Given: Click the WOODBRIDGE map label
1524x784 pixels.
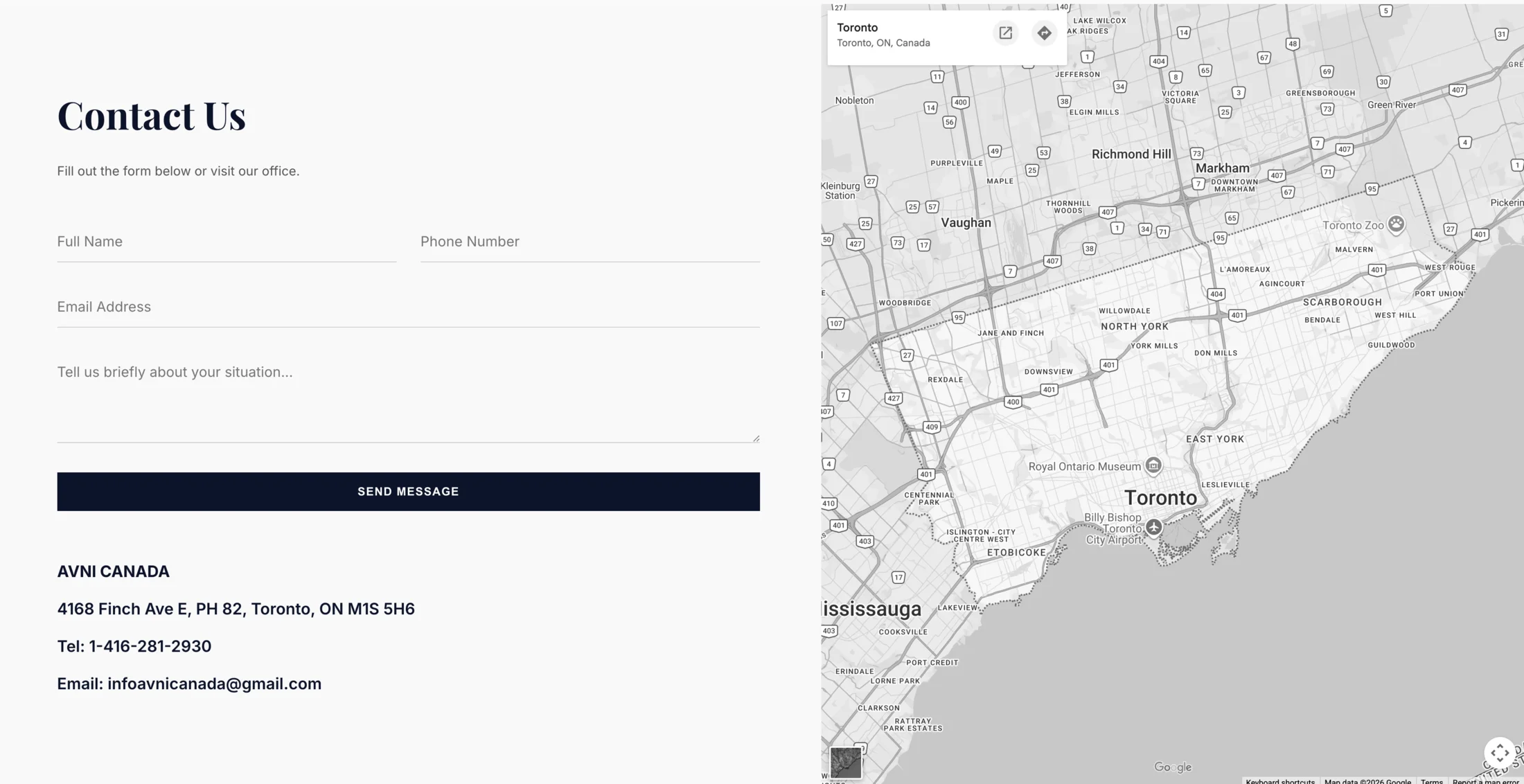Looking at the screenshot, I should 905,303.
